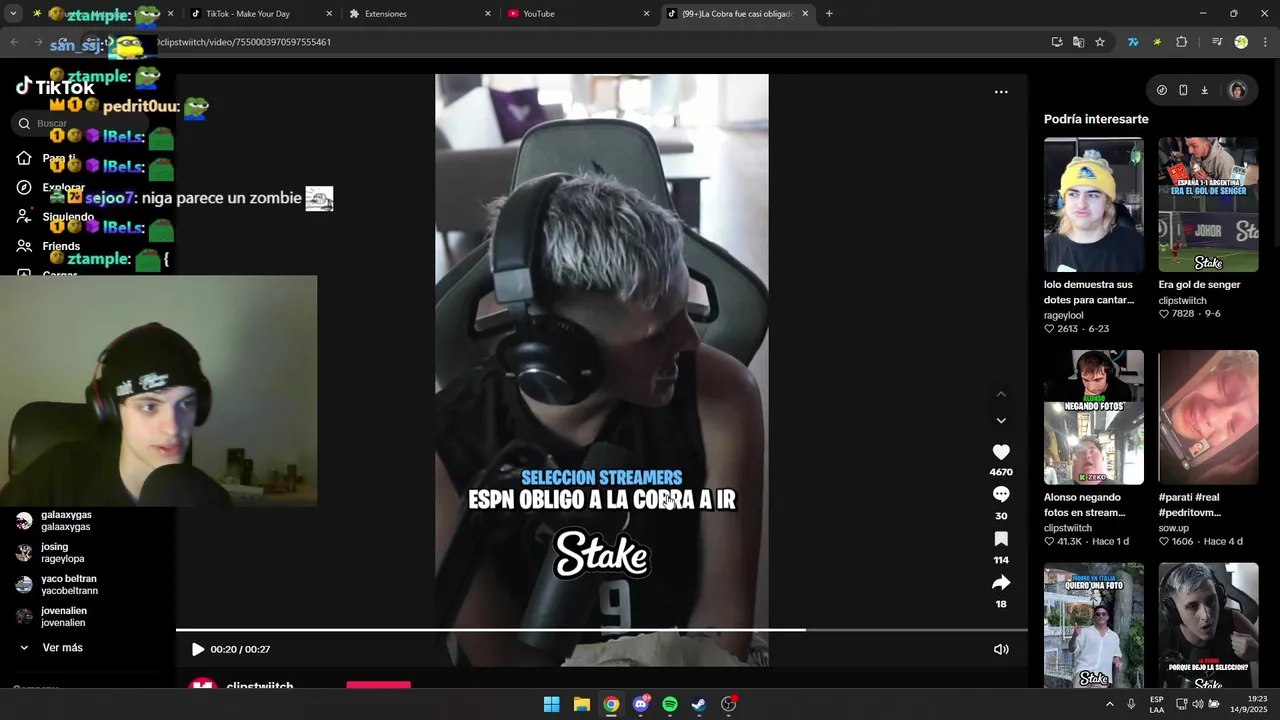Click the translate page icon

click(x=1078, y=42)
